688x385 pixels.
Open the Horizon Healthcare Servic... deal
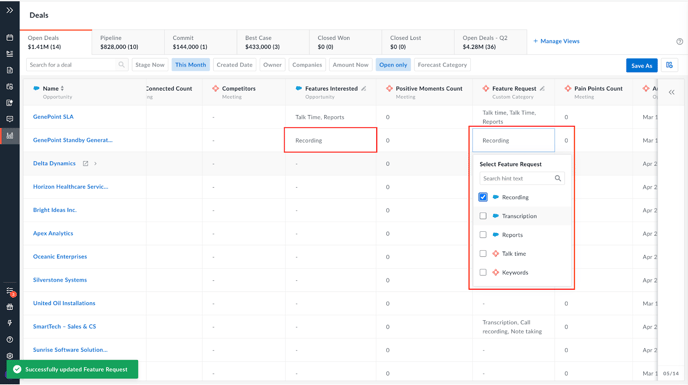coord(71,187)
